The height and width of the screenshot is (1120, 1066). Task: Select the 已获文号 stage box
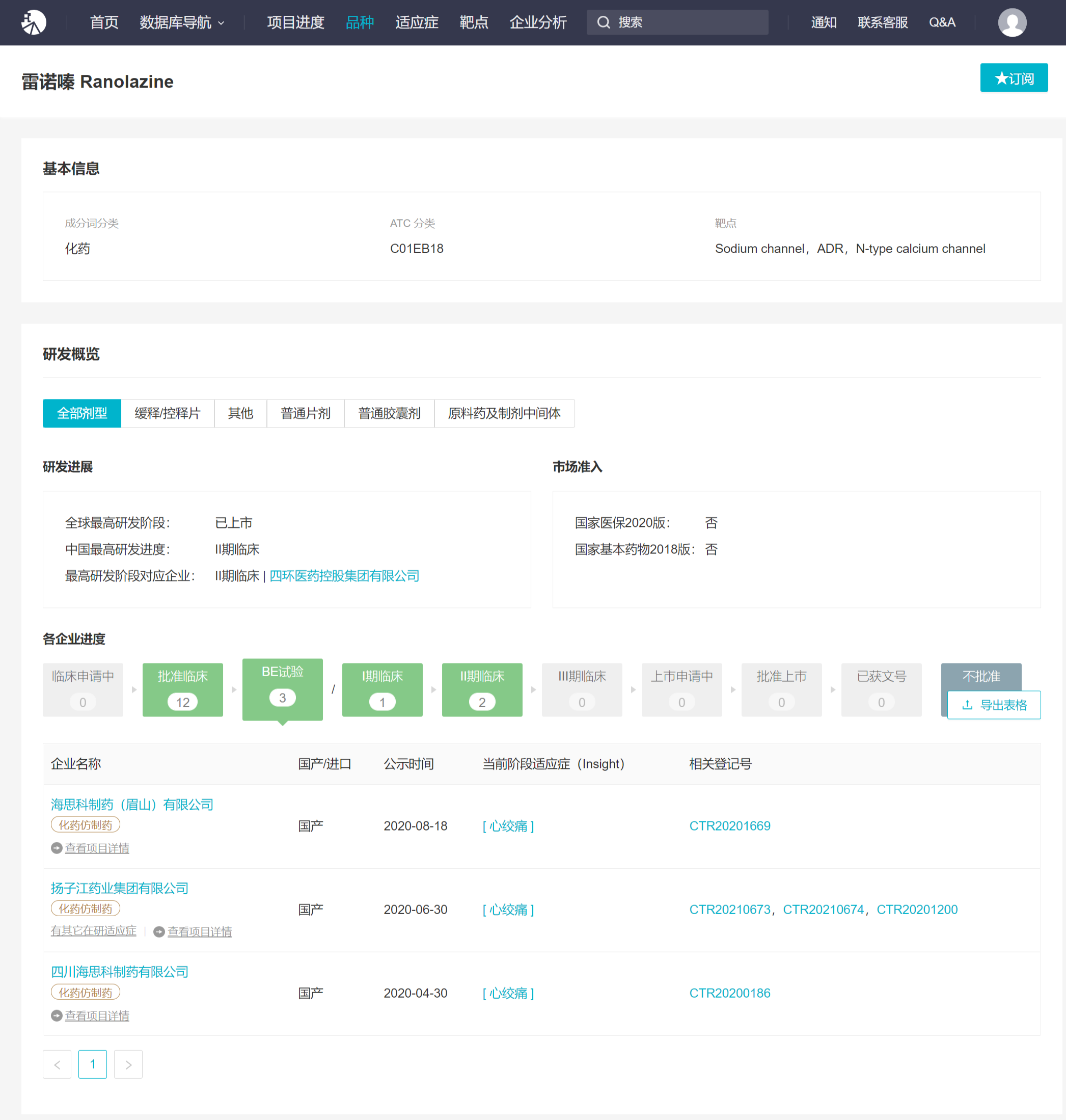pos(881,689)
